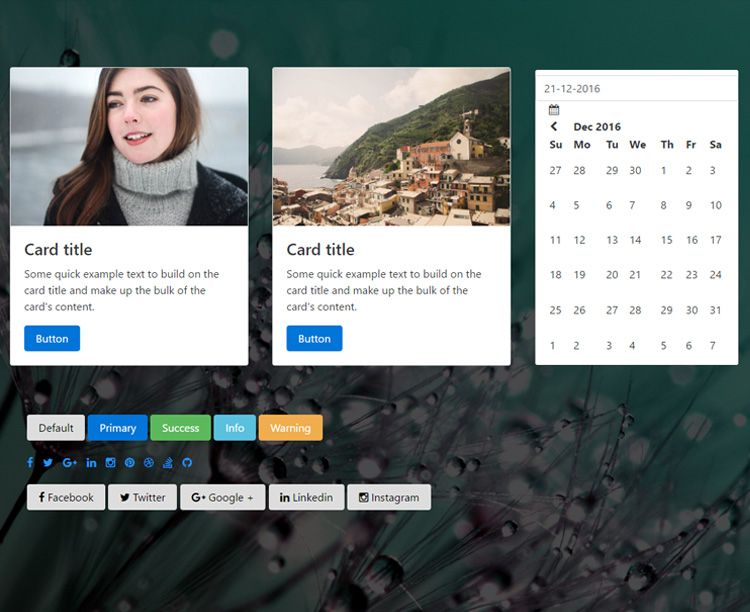750x612 pixels.
Task: Click the Primary button
Action: (x=118, y=428)
